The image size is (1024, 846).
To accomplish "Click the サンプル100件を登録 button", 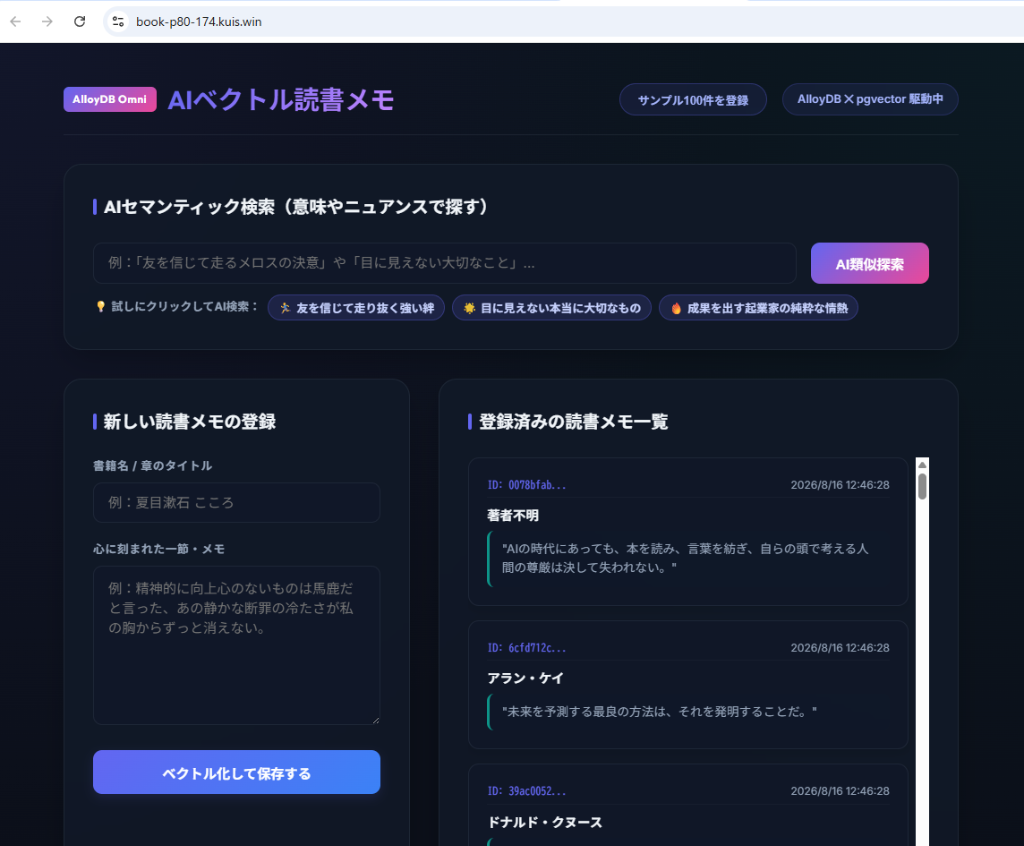I will [x=693, y=100].
